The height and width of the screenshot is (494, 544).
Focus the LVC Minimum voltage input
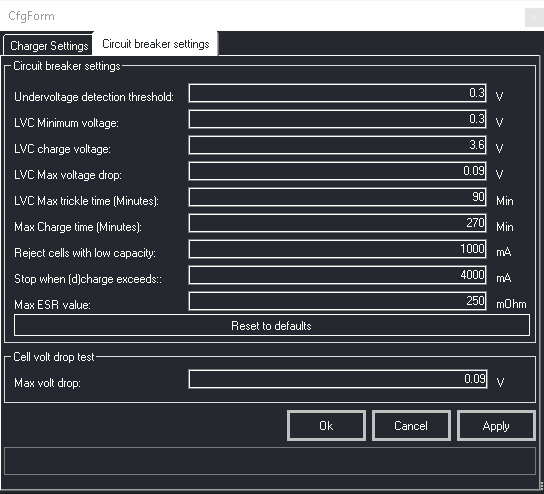click(x=338, y=119)
